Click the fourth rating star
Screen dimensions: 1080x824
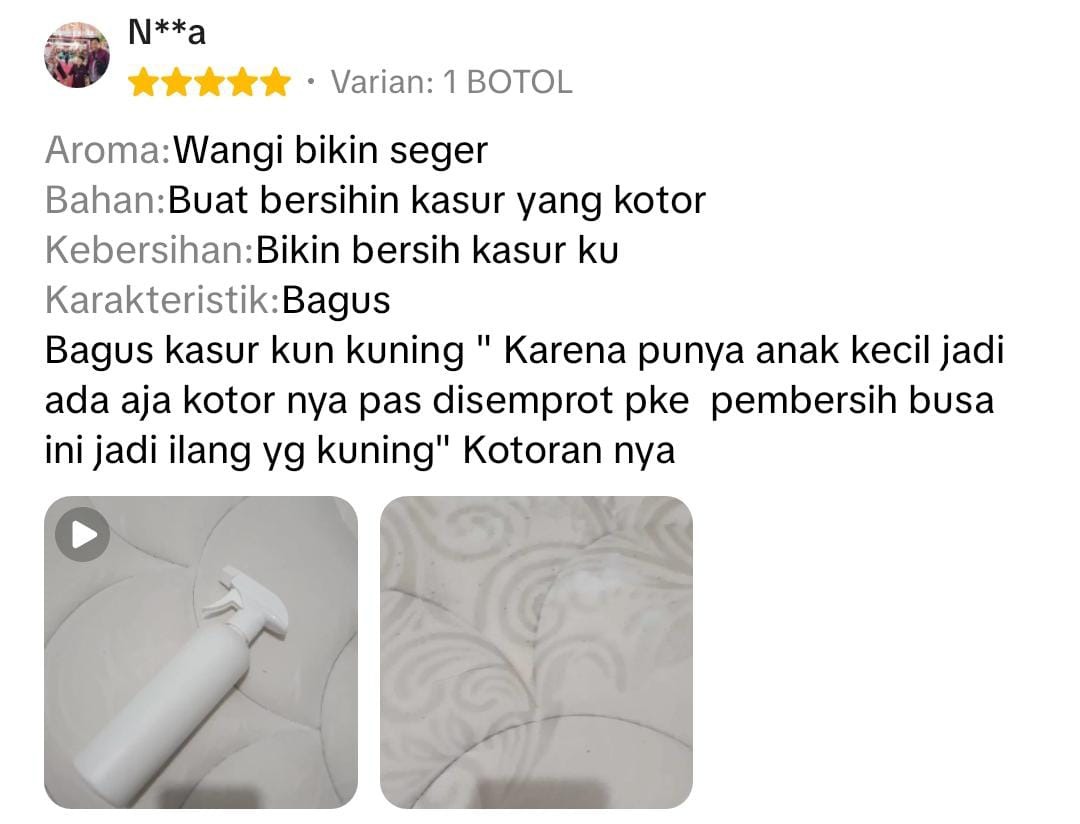pos(242,82)
